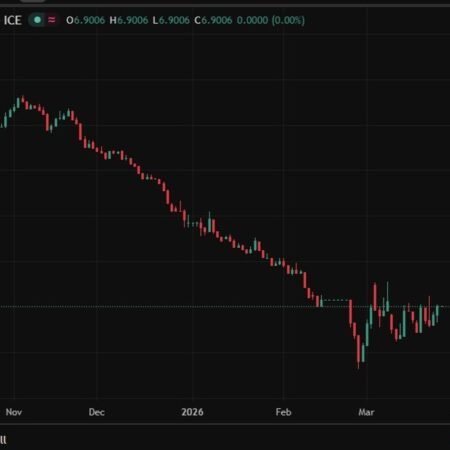Click the percent change (0.00%)

tap(288, 20)
